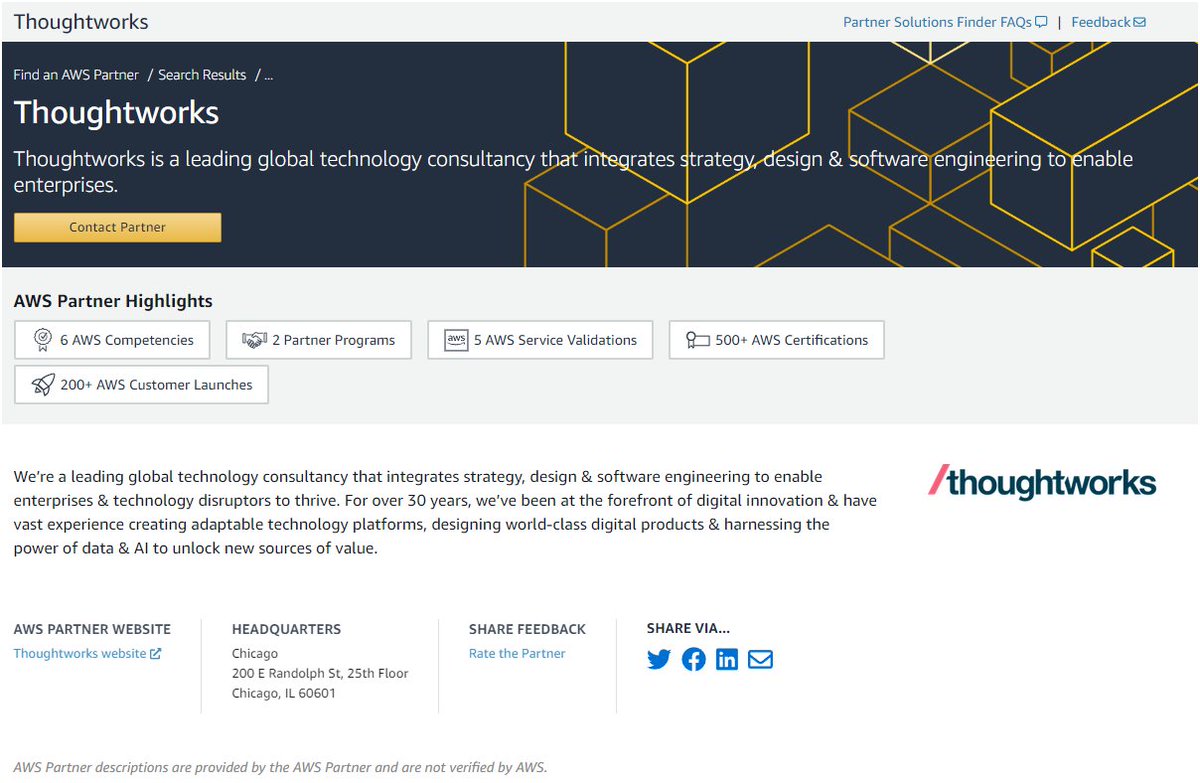Screen dimensions: 1200x783
Task: Click the aws Service Validations icon
Action: (x=456, y=340)
